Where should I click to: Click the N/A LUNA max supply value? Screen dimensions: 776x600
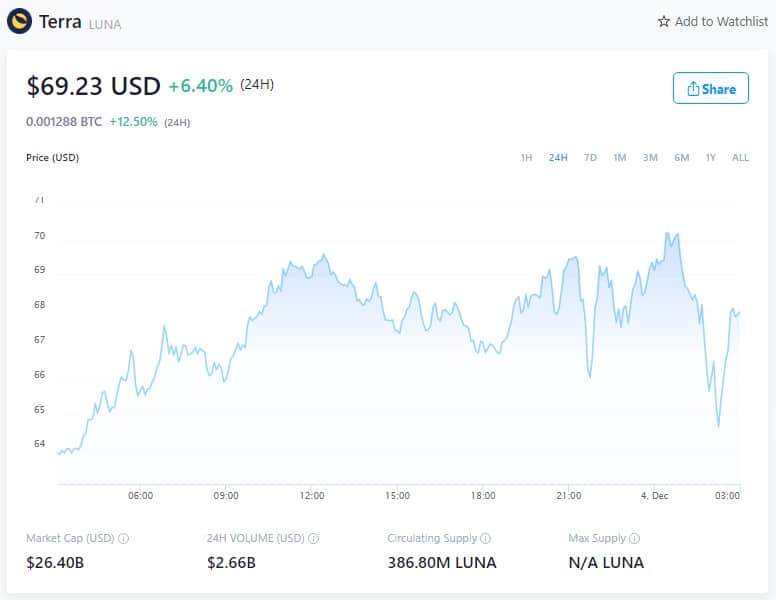coord(606,563)
